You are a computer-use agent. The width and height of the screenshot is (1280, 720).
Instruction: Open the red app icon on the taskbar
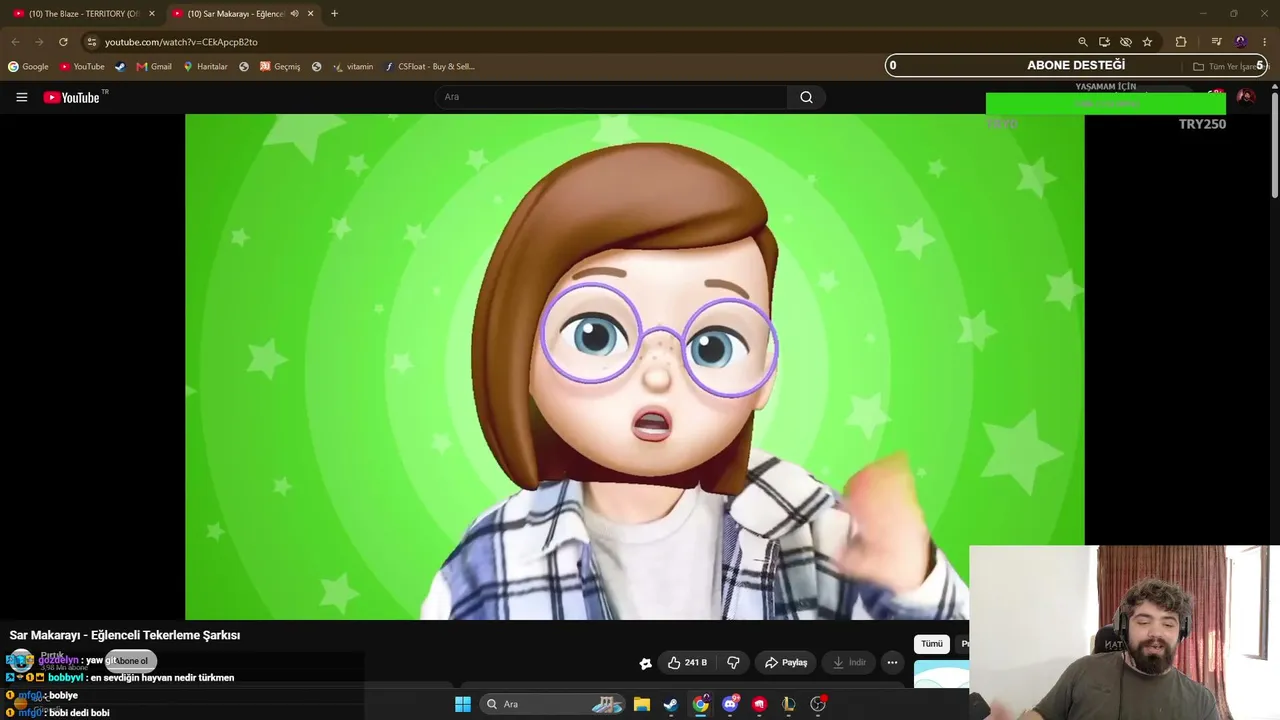click(759, 704)
